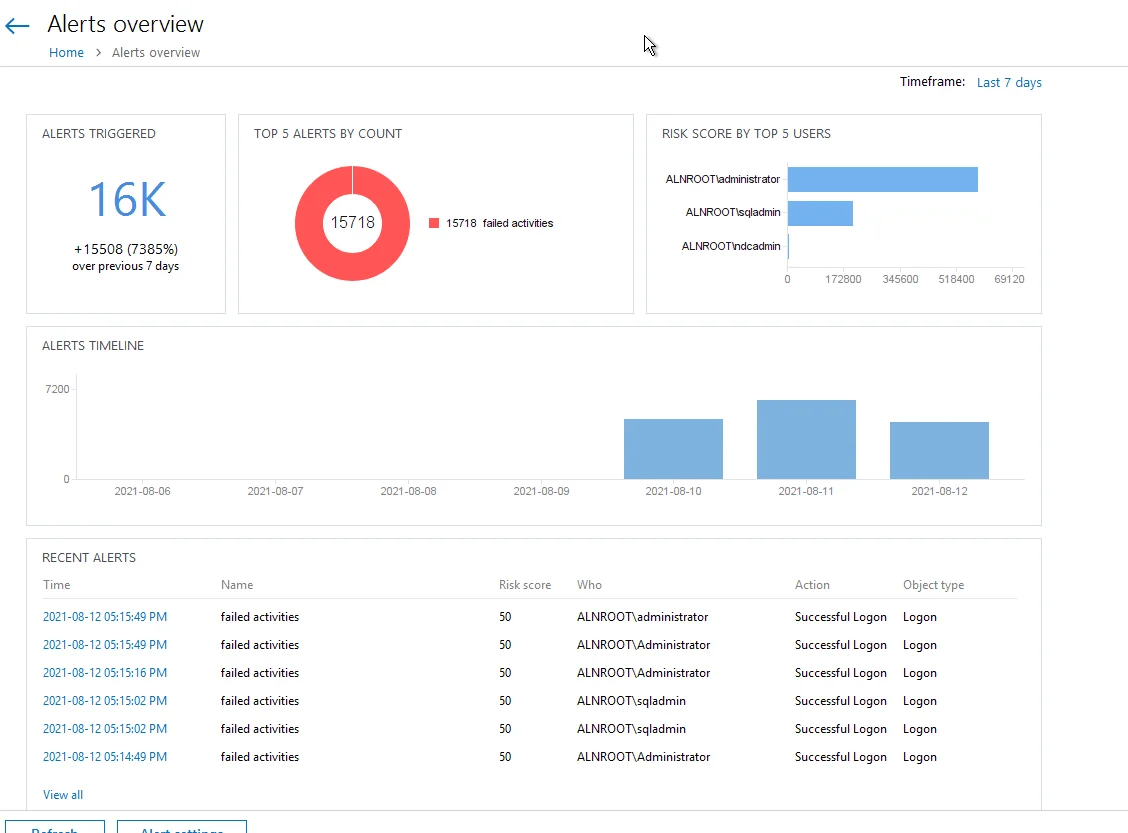
Task: Click the Object type column header
Action: (x=934, y=585)
